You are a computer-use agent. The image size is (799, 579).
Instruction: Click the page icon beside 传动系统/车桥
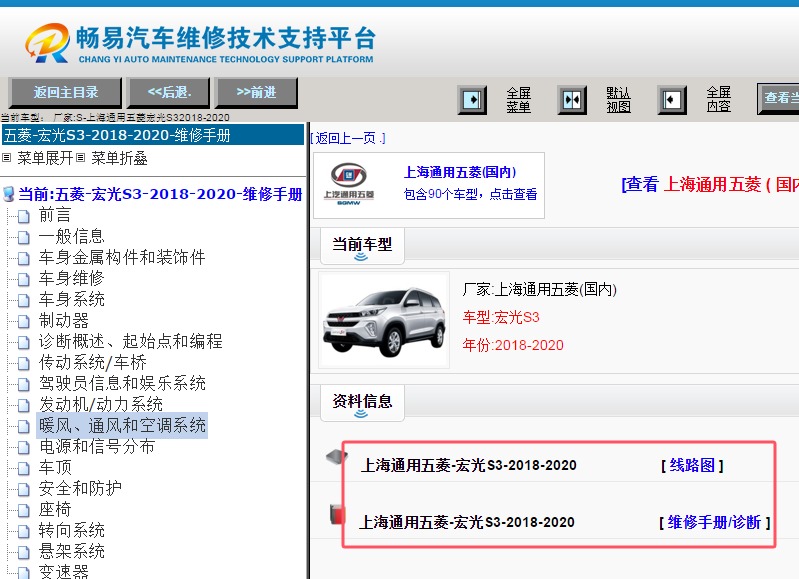(x=23, y=363)
